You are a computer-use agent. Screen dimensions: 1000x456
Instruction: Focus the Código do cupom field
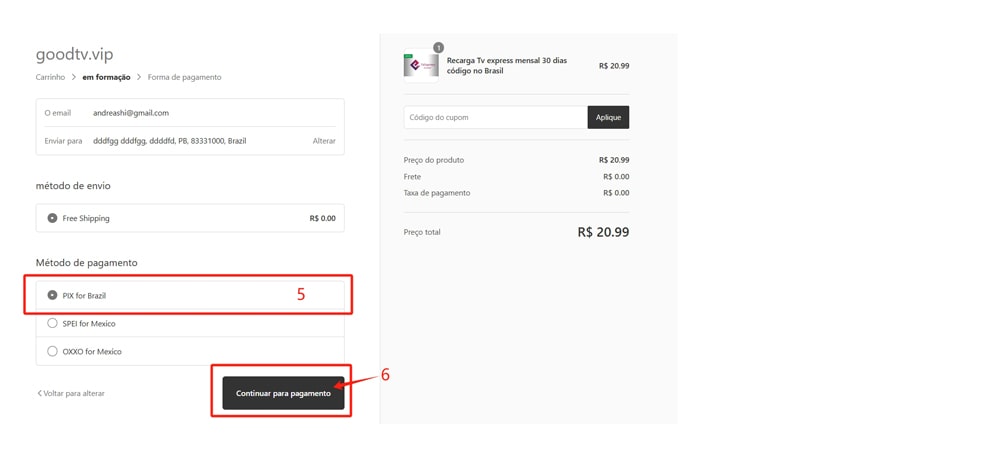point(496,117)
